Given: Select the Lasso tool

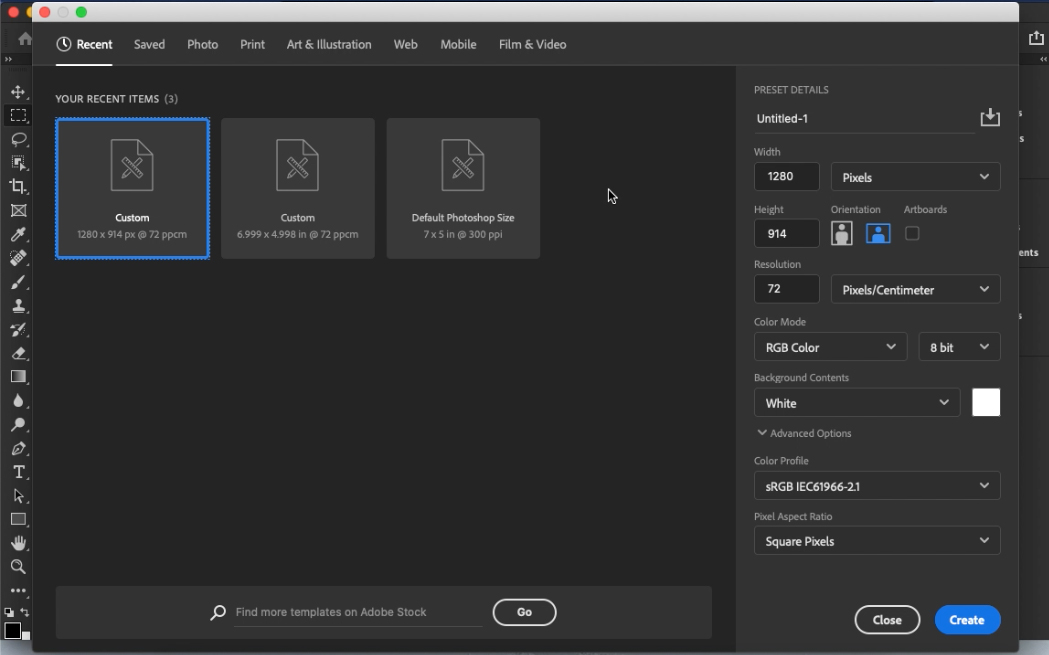Looking at the screenshot, I should pos(18,139).
